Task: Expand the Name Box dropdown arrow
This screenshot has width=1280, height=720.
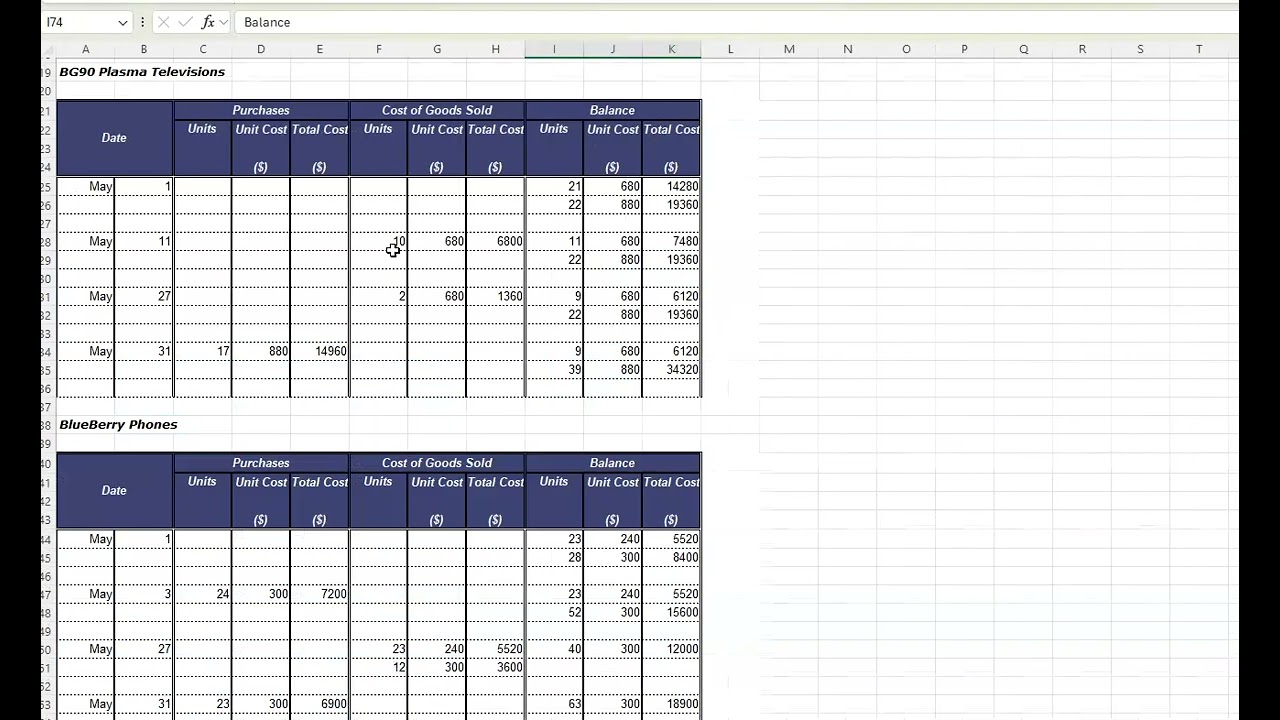Action: pyautogui.click(x=122, y=22)
